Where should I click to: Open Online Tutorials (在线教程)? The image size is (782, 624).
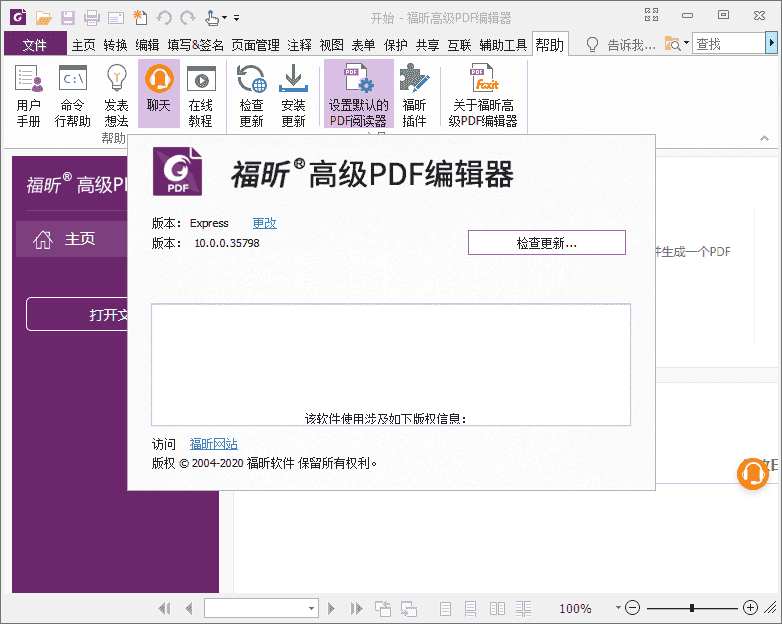click(201, 95)
